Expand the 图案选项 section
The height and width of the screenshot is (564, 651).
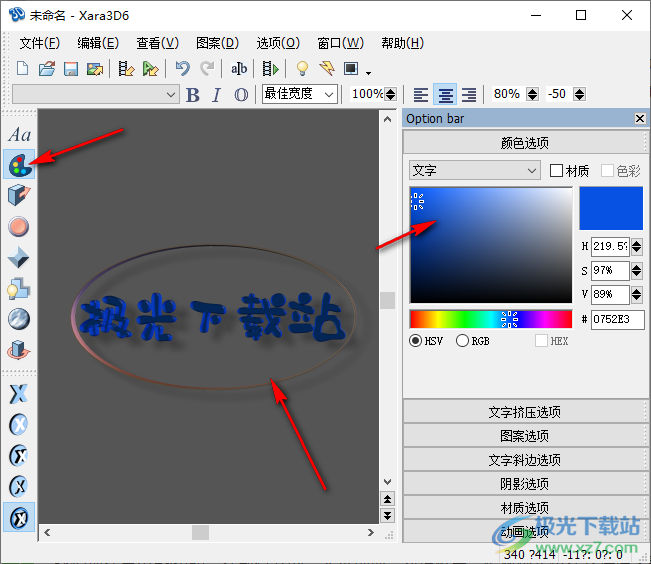[524, 436]
